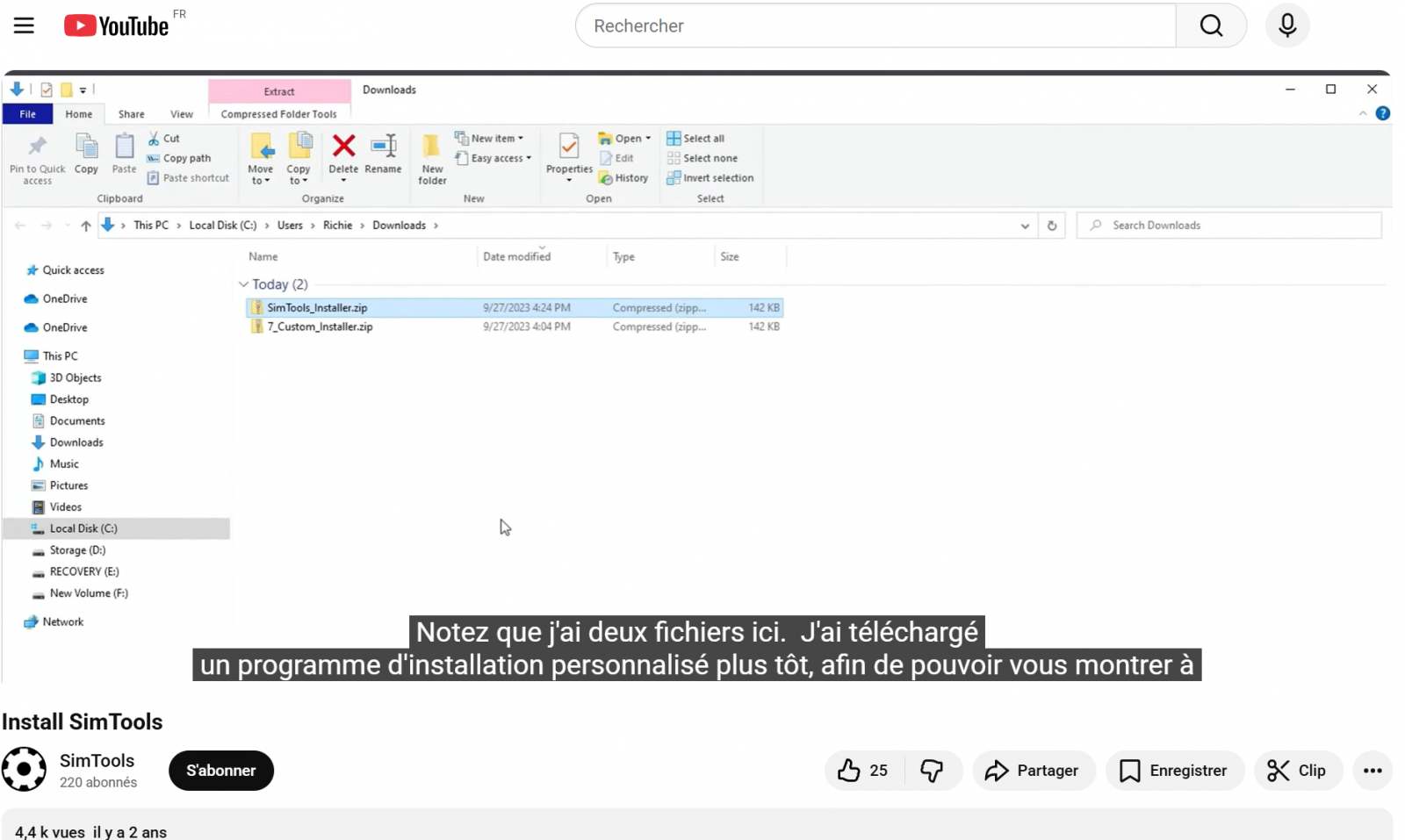Click the Properties icon in quick access toolbar

point(47,90)
